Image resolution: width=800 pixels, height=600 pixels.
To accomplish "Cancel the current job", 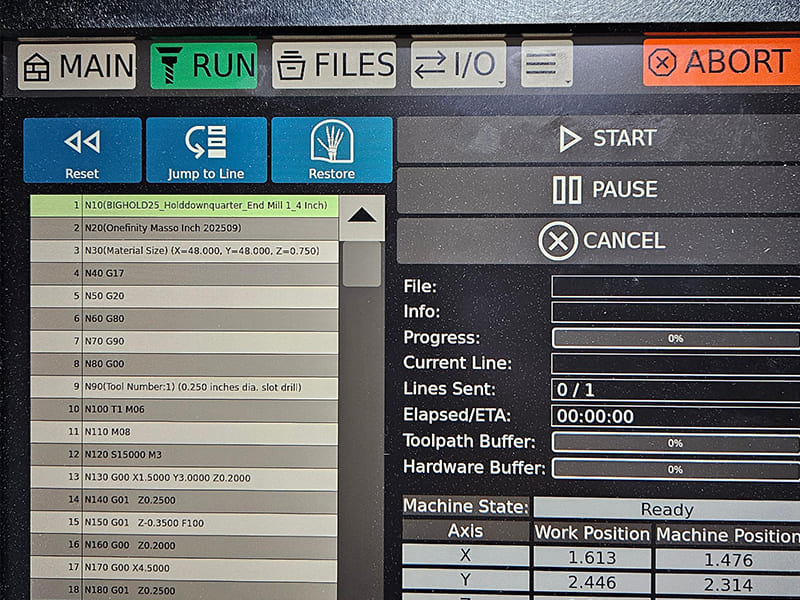I will click(598, 241).
